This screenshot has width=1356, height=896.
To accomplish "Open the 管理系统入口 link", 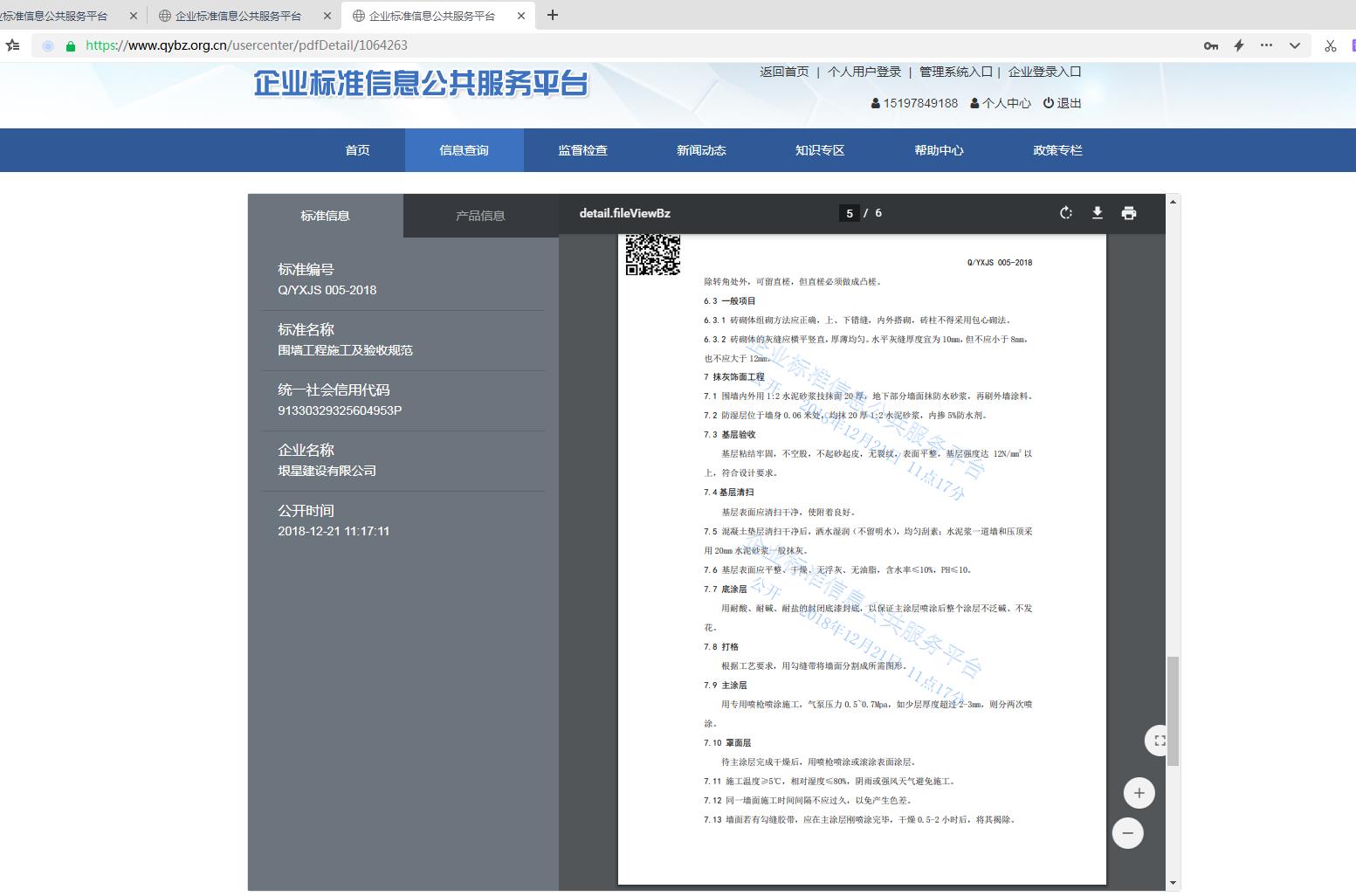I will (x=956, y=72).
